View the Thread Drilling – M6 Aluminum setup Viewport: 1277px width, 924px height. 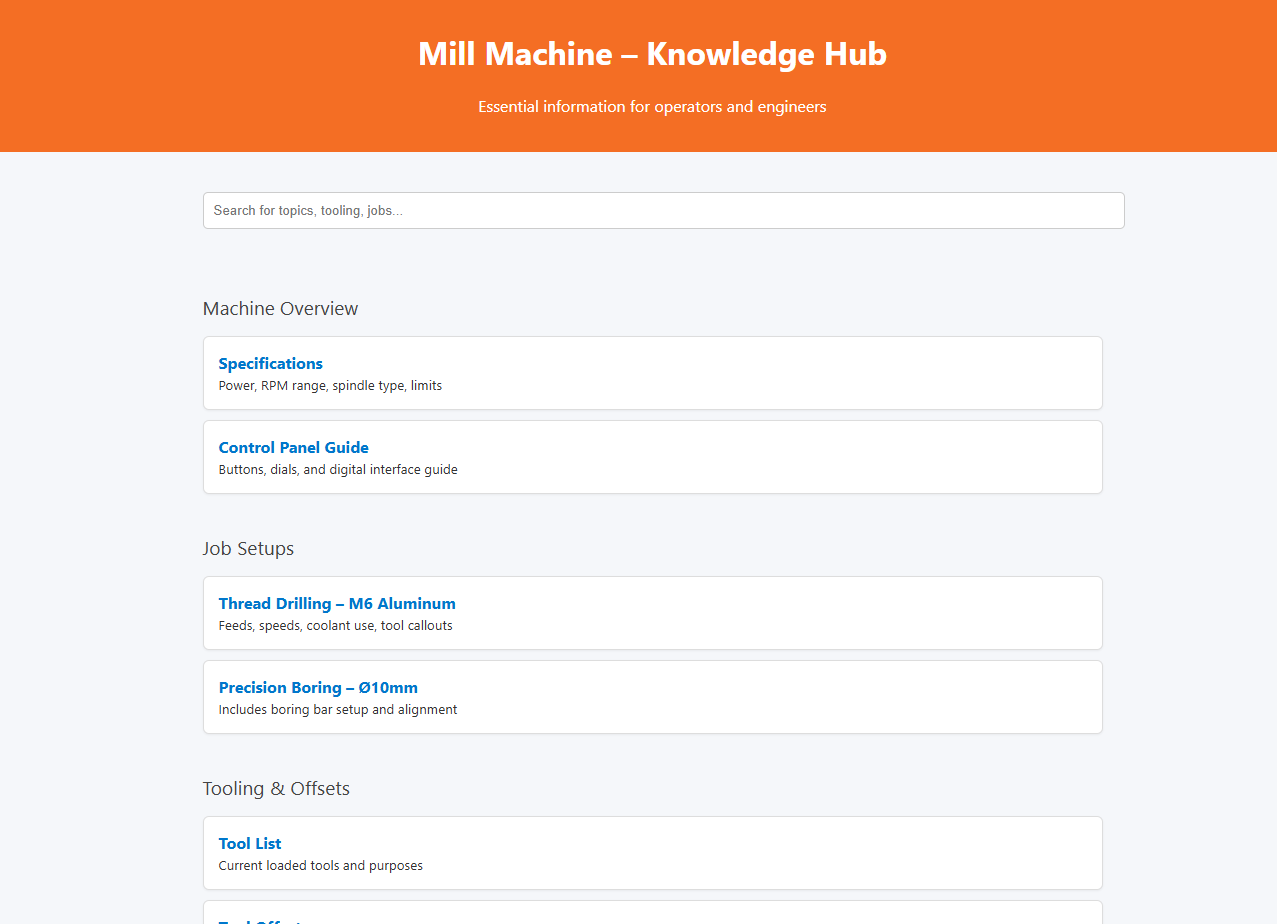[337, 603]
